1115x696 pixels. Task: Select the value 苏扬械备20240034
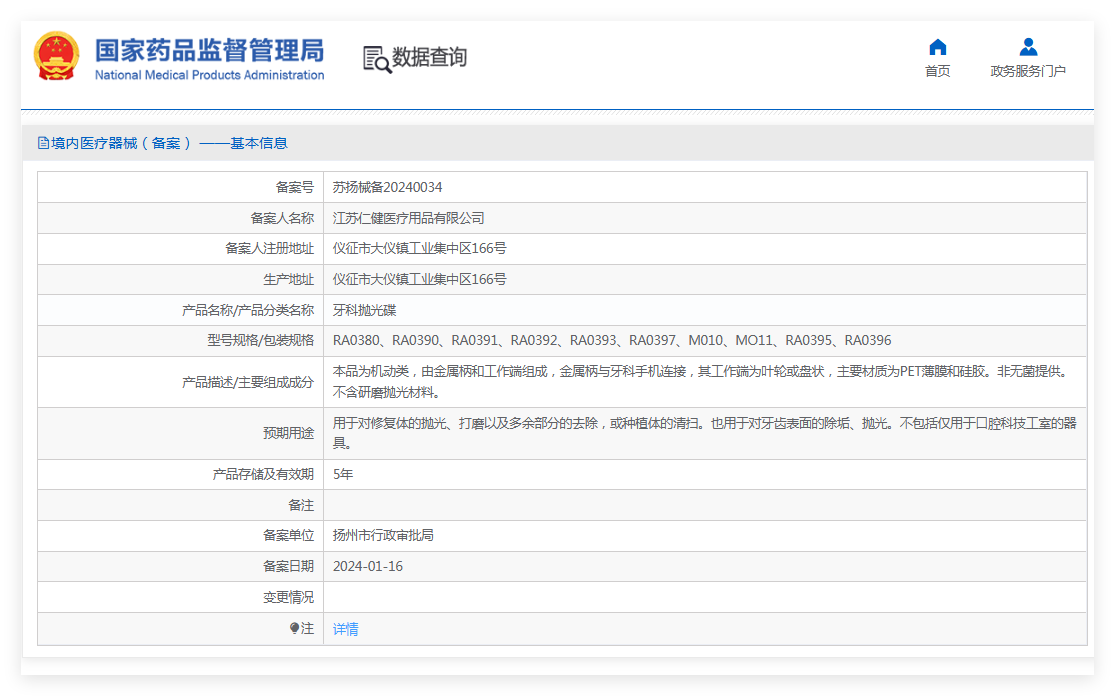pyautogui.click(x=388, y=188)
